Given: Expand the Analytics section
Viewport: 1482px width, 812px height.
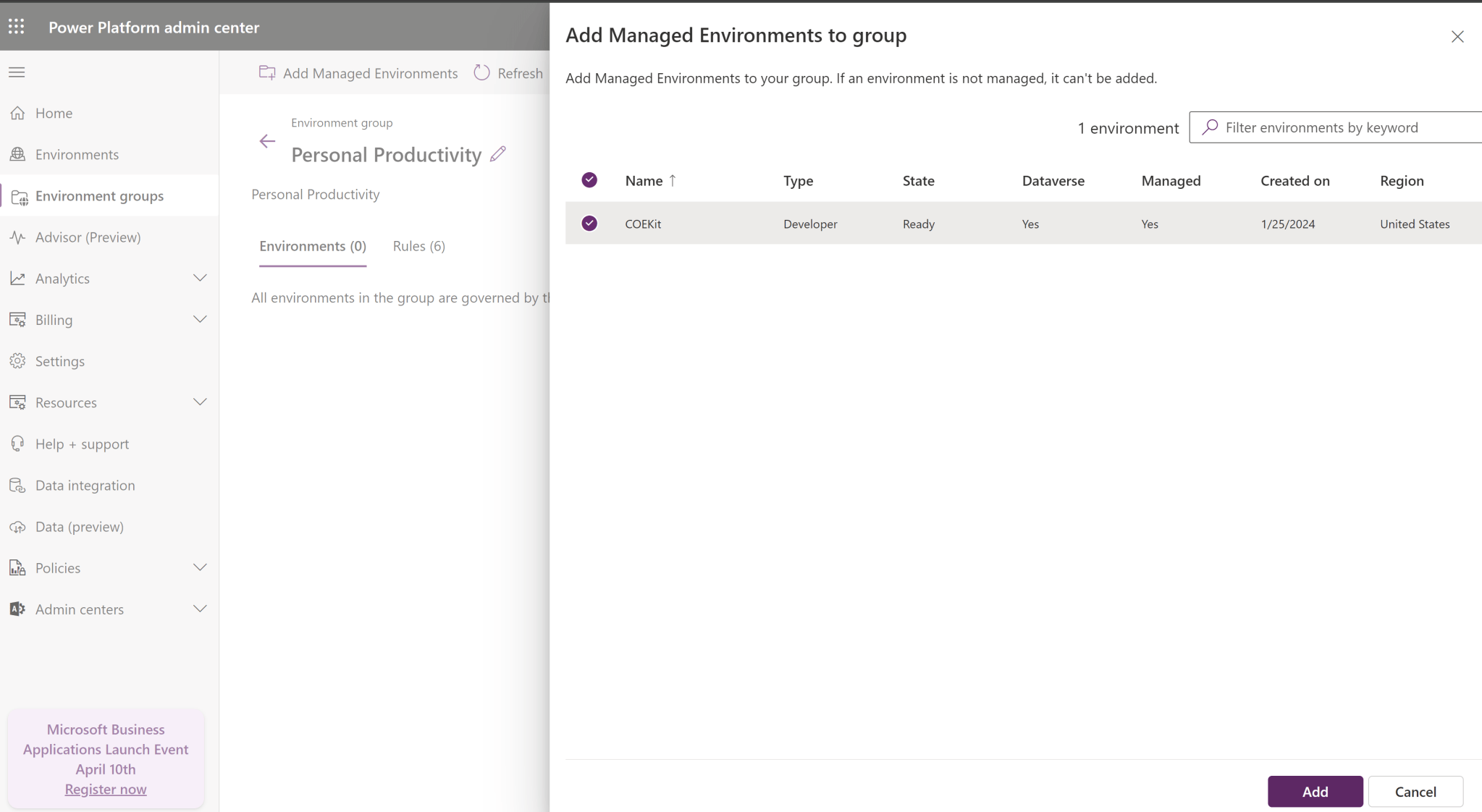Looking at the screenshot, I should [201, 278].
